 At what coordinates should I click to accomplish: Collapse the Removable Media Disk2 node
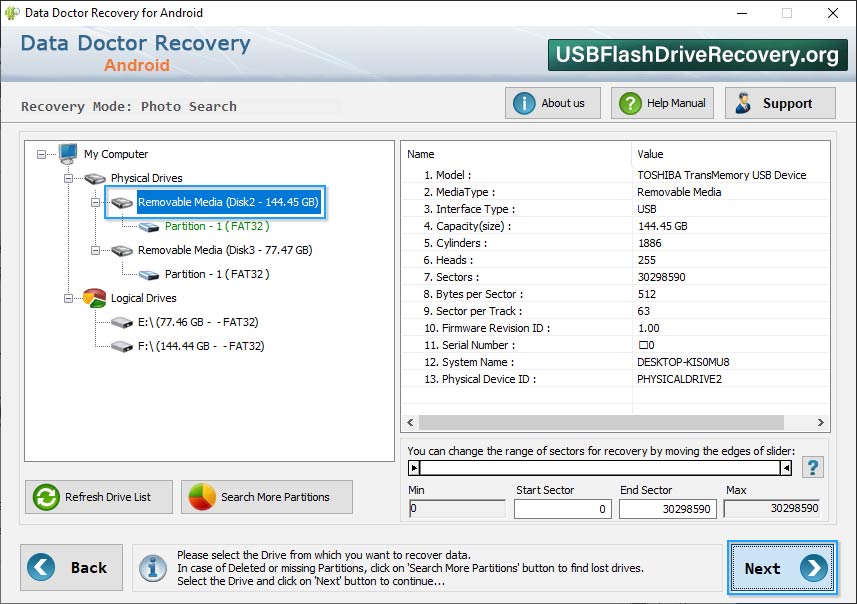pyautogui.click(x=95, y=202)
